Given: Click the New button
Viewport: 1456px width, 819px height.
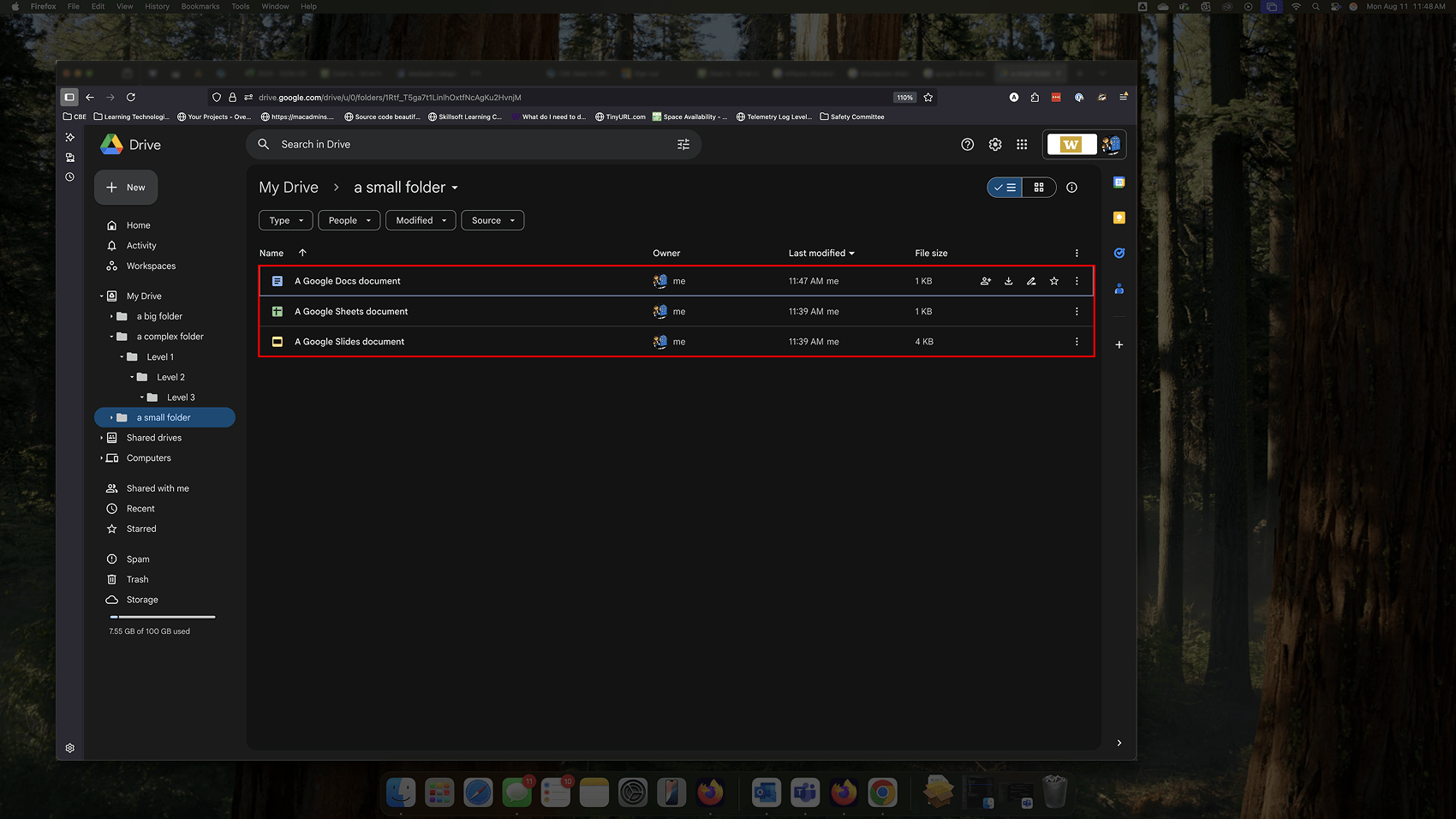Looking at the screenshot, I should 125,187.
